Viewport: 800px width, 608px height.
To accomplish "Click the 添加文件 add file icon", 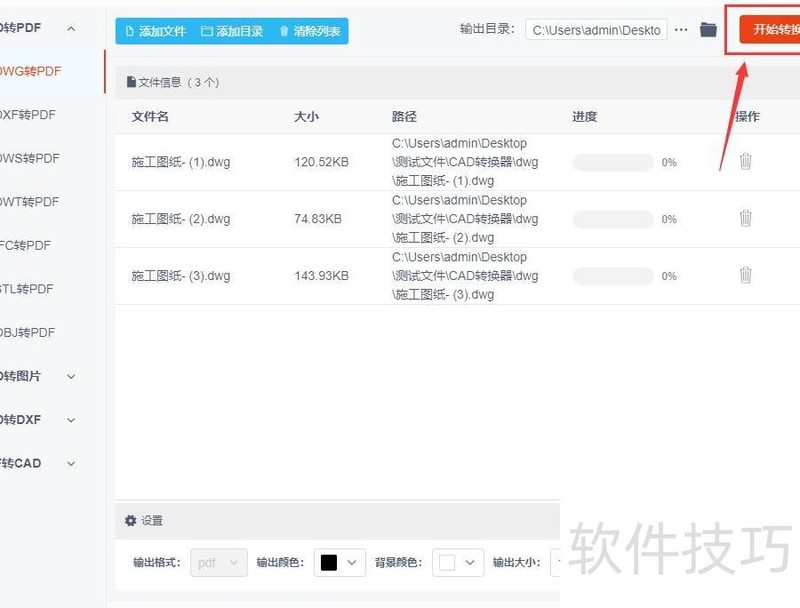I will click(128, 31).
